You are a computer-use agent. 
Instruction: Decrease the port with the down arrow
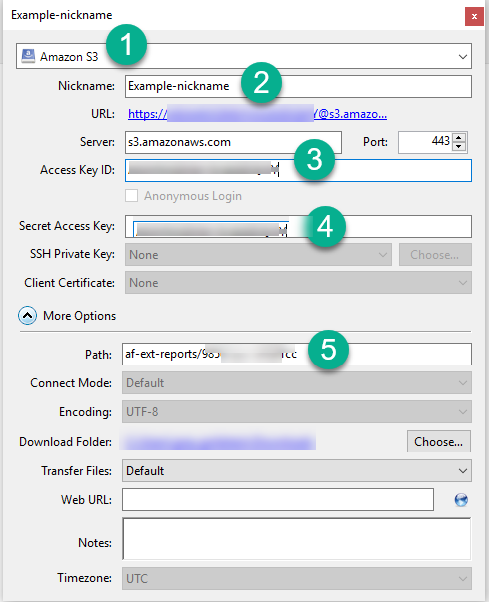459,147
